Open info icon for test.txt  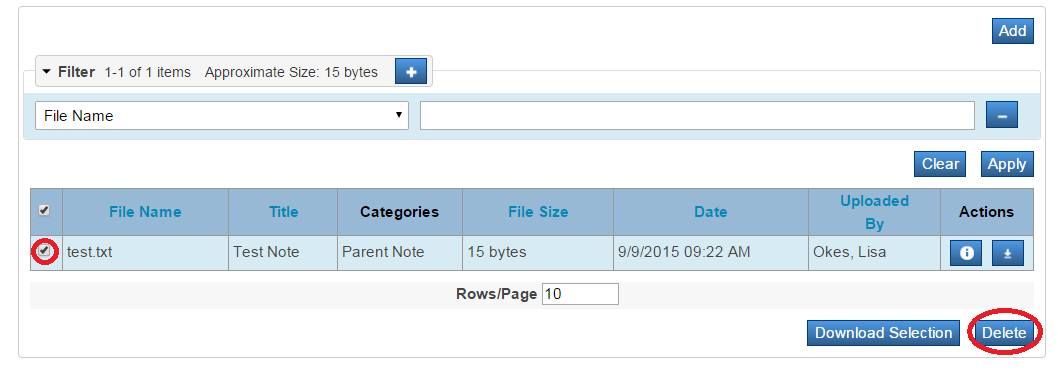click(x=967, y=253)
